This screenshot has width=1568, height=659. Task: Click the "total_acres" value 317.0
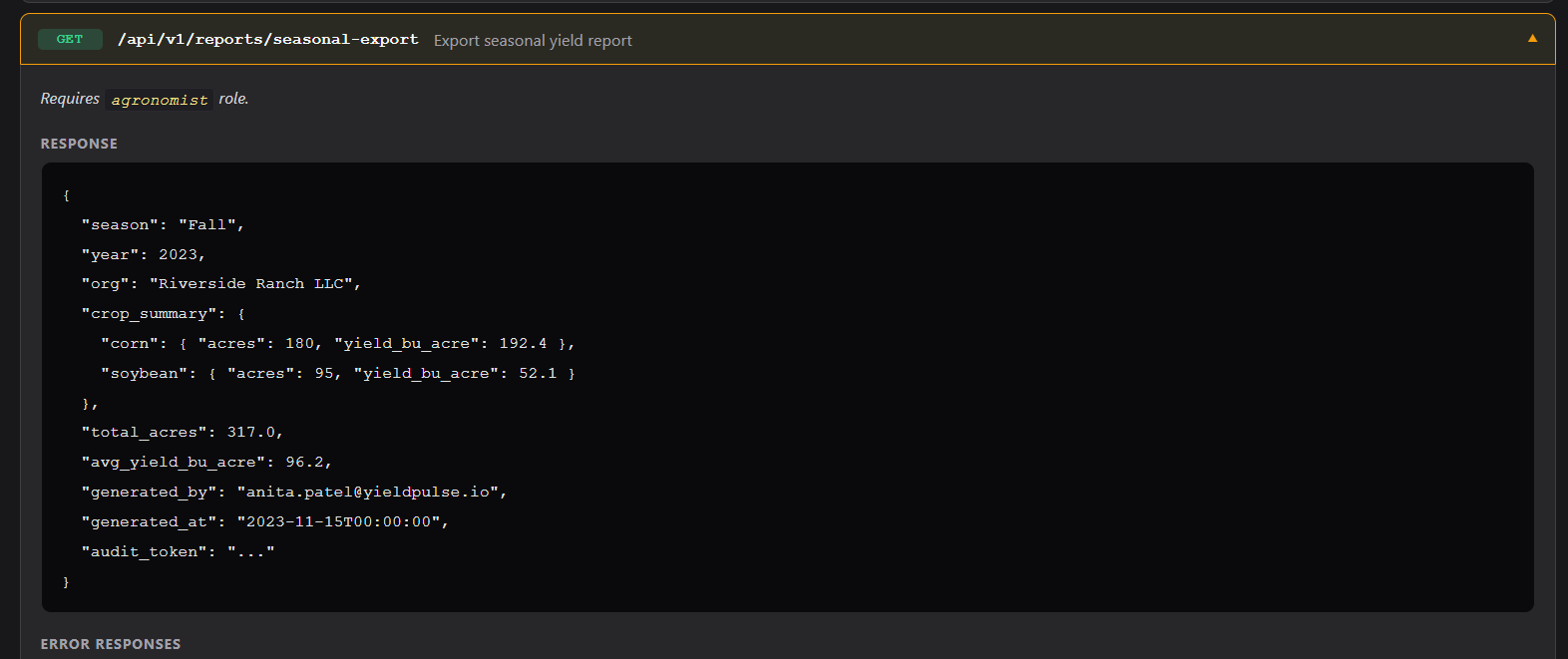pos(251,433)
